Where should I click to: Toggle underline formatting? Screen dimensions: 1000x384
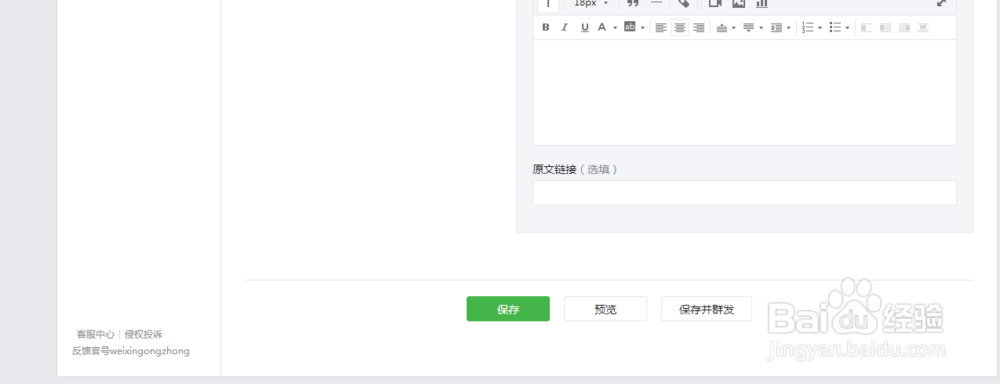pyautogui.click(x=585, y=27)
